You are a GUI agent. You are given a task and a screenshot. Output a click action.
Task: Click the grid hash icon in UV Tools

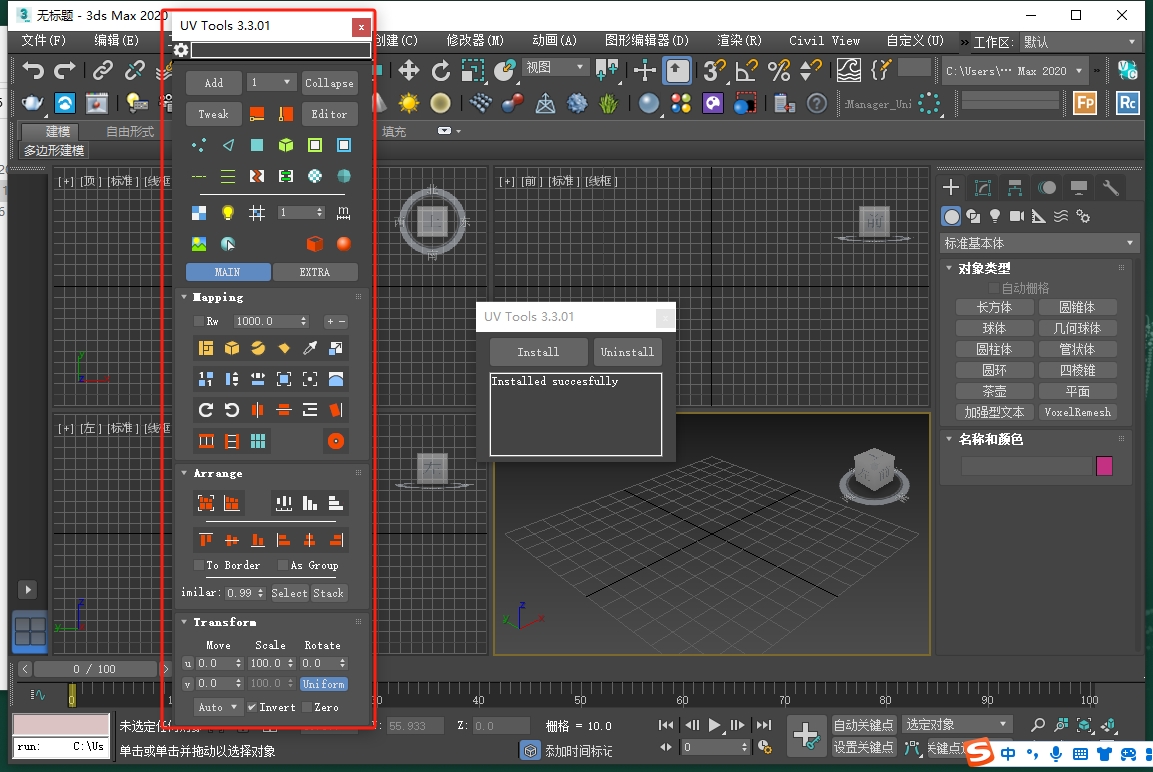point(257,213)
